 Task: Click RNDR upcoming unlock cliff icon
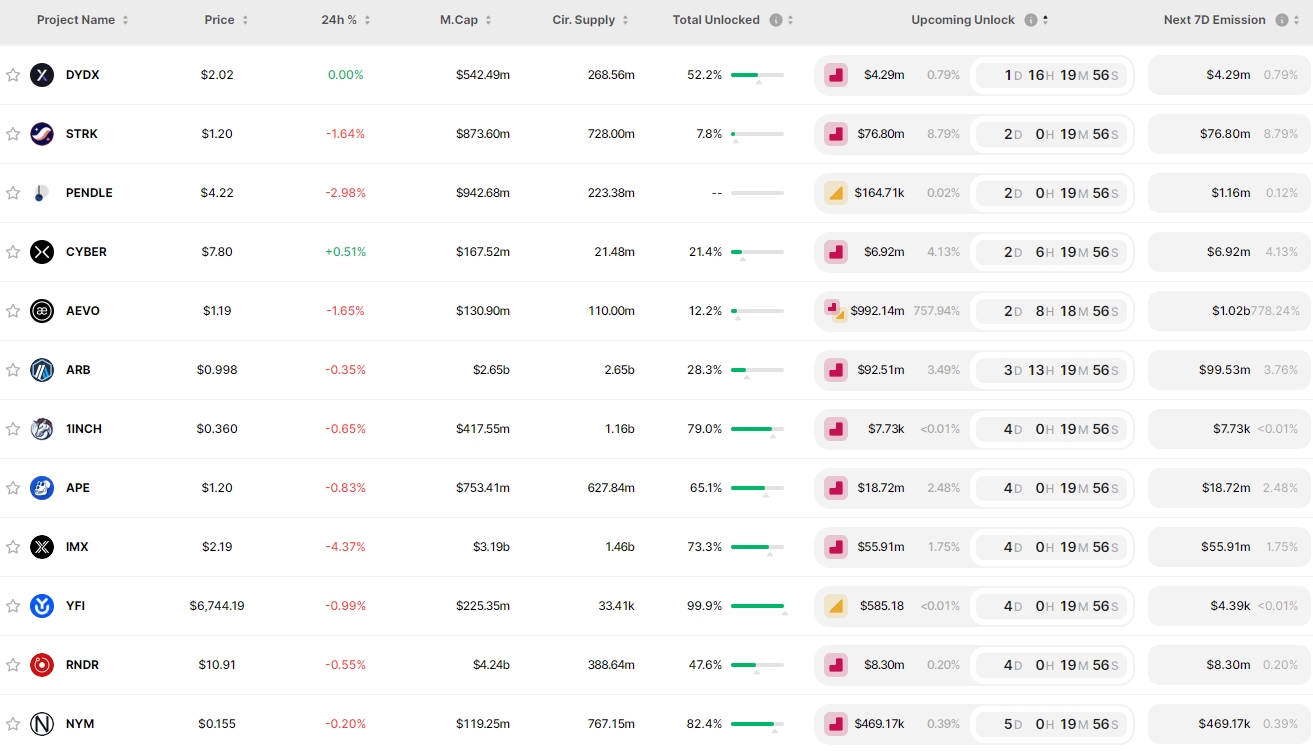[836, 665]
